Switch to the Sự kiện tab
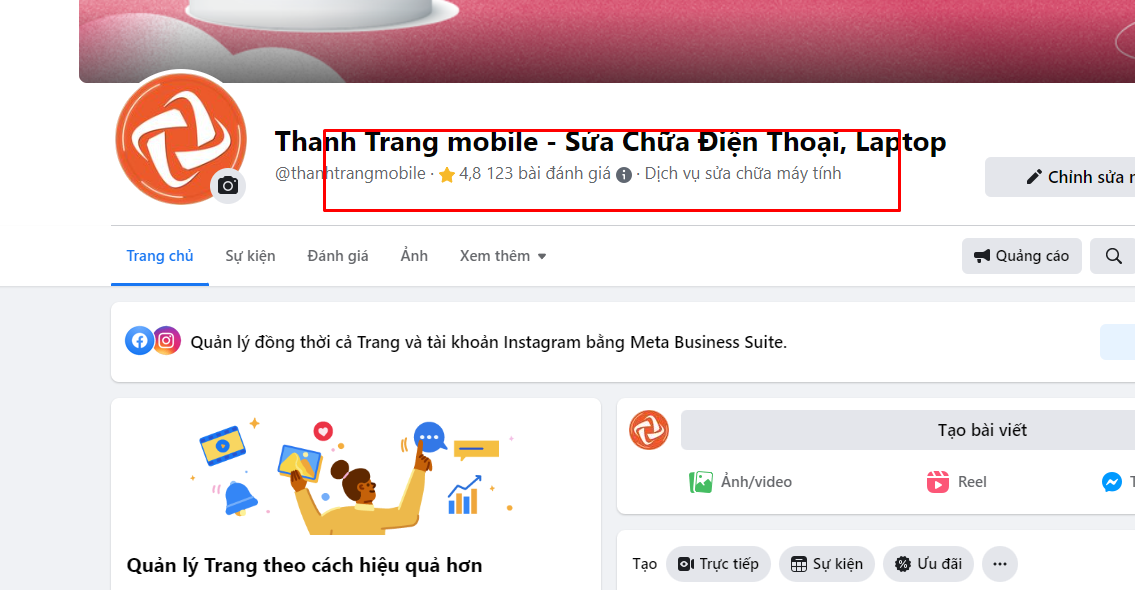 pos(250,256)
